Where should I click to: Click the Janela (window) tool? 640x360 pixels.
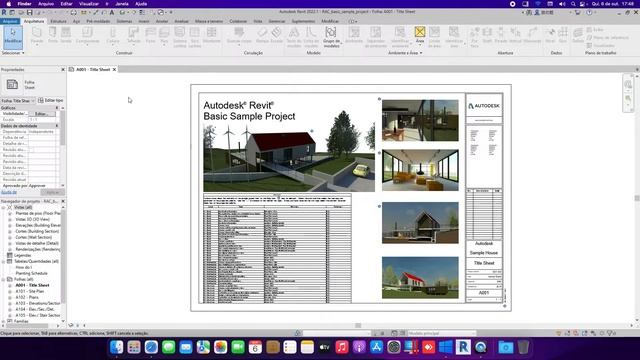66,35
